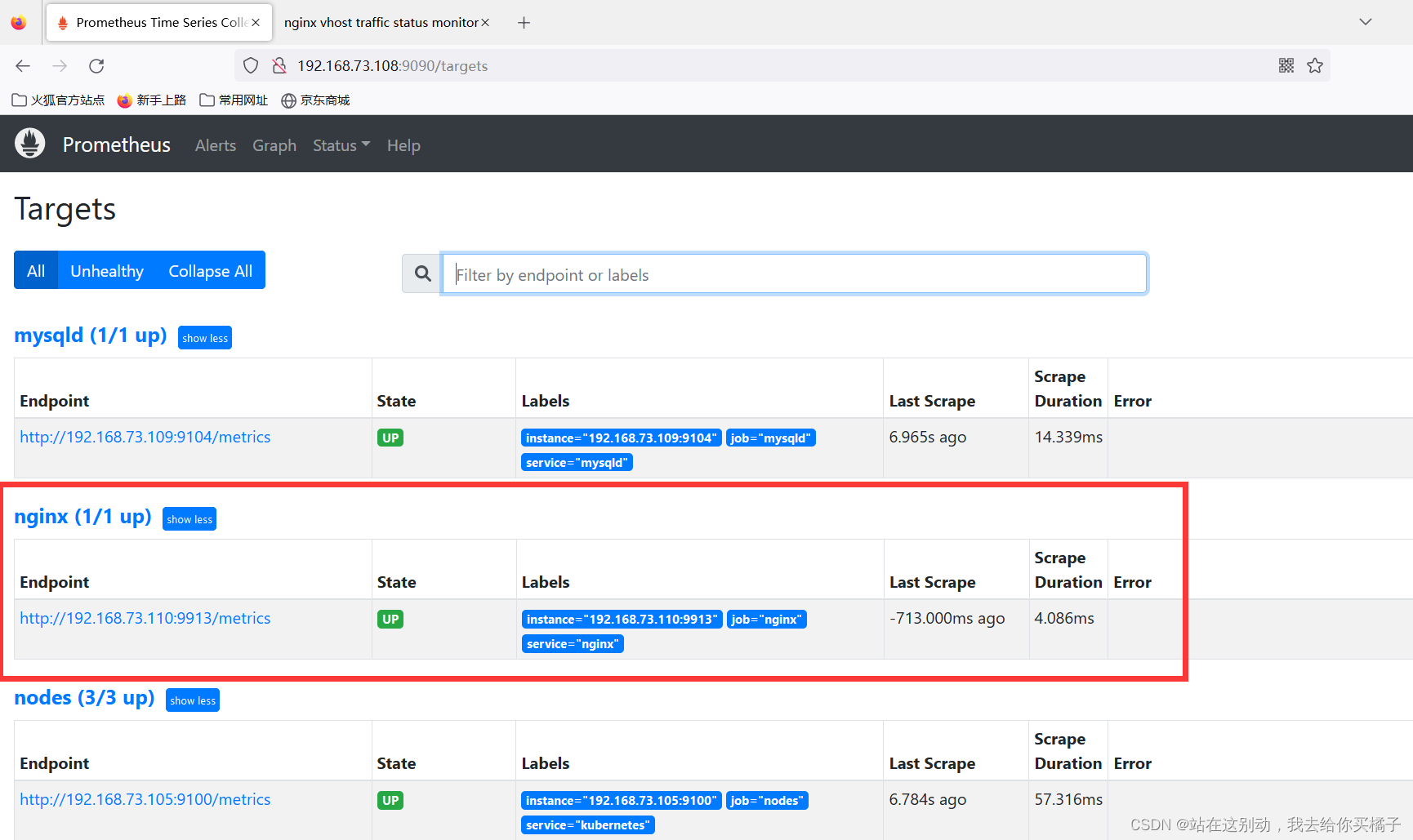The width and height of the screenshot is (1413, 840).
Task: Click the browser back arrow
Action: point(23,66)
